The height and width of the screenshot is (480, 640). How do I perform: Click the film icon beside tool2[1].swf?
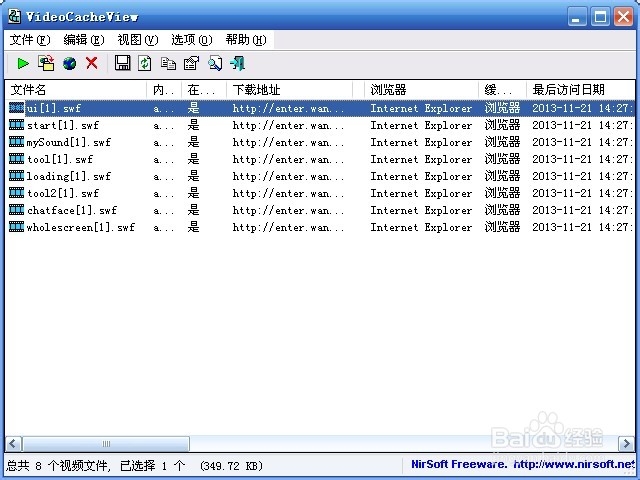(x=17, y=193)
